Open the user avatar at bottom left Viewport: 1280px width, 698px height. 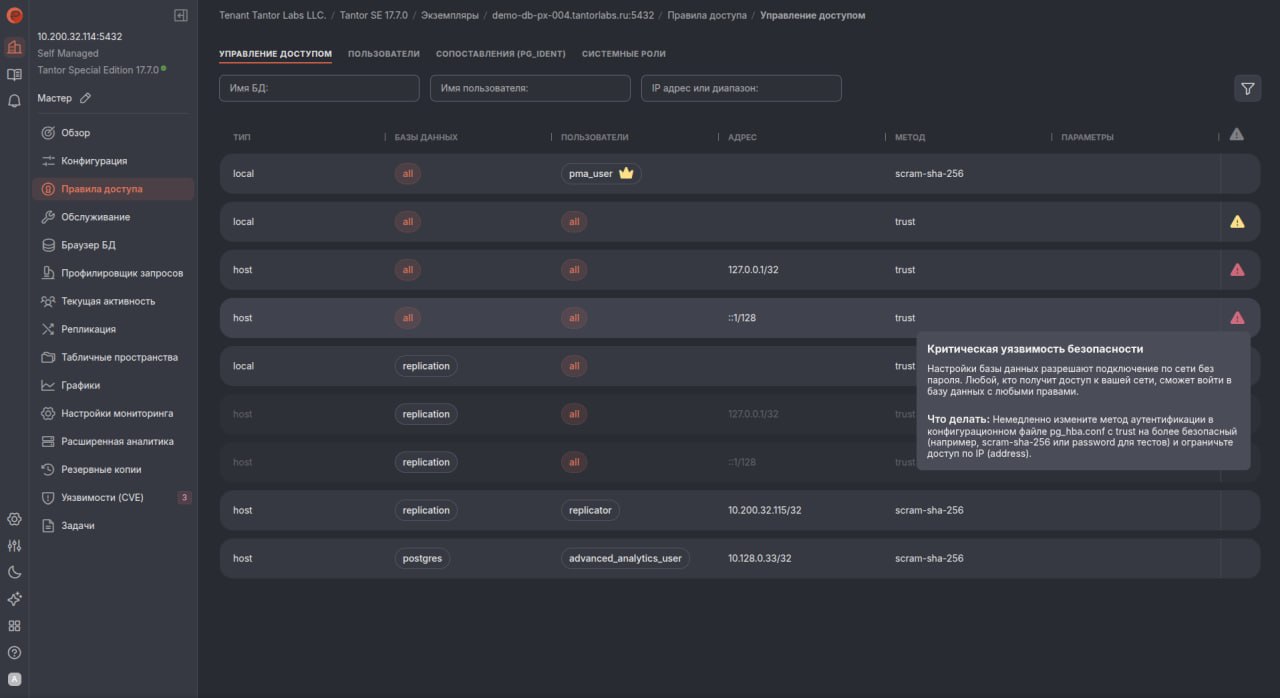[14, 680]
